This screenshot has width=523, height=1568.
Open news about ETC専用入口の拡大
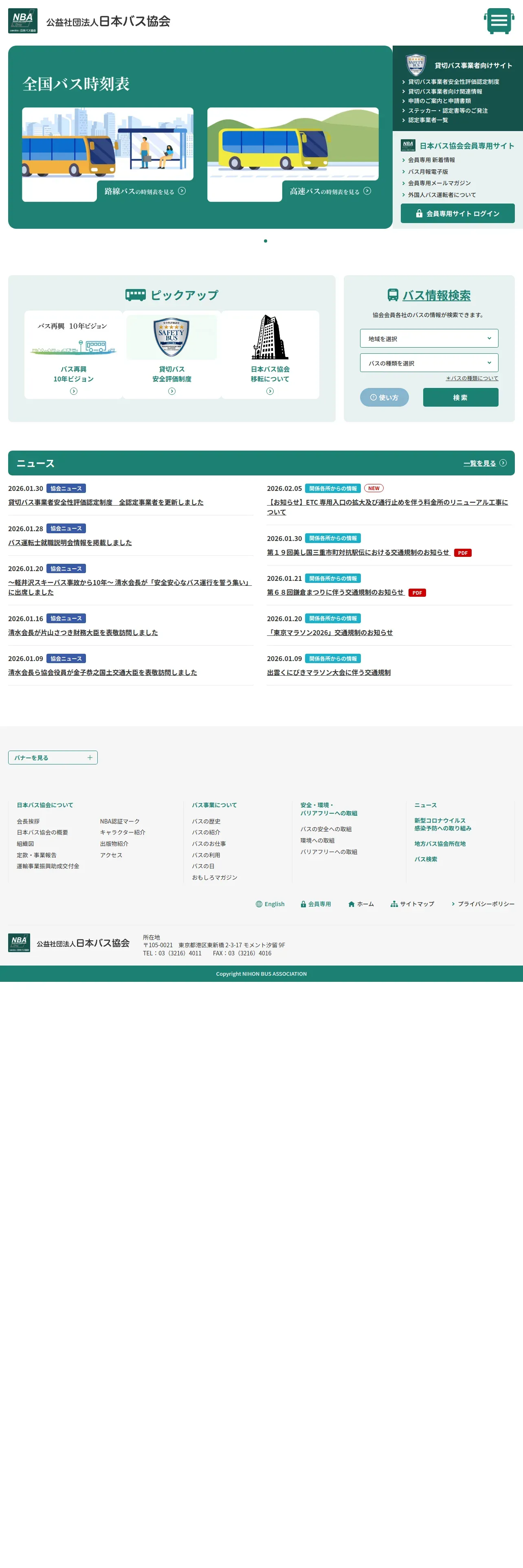(387, 507)
